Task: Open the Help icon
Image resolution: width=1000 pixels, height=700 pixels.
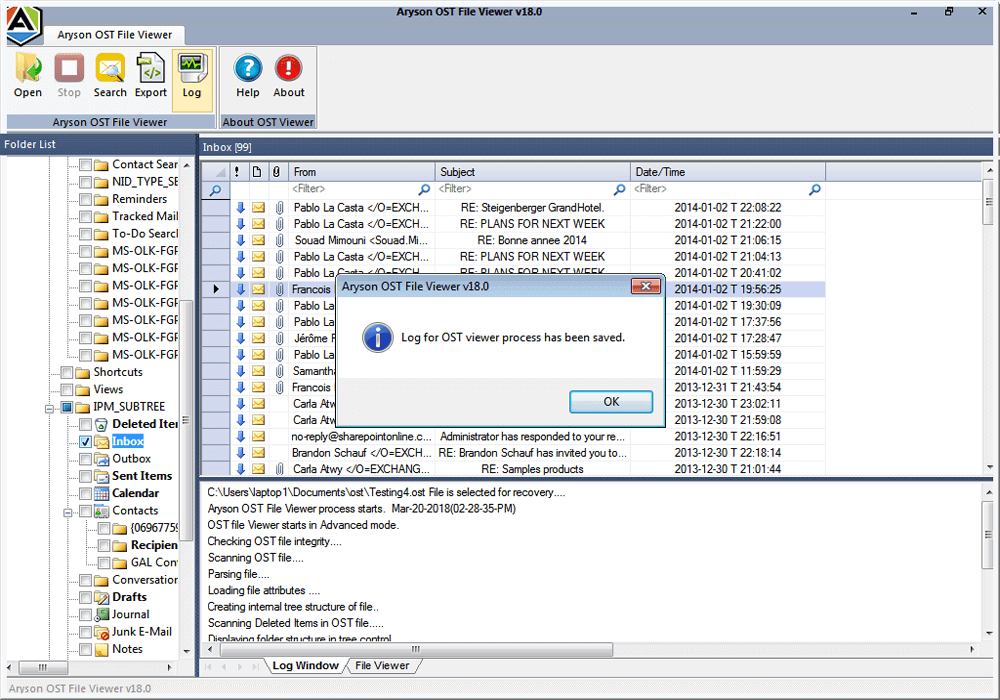Action: click(x=248, y=68)
